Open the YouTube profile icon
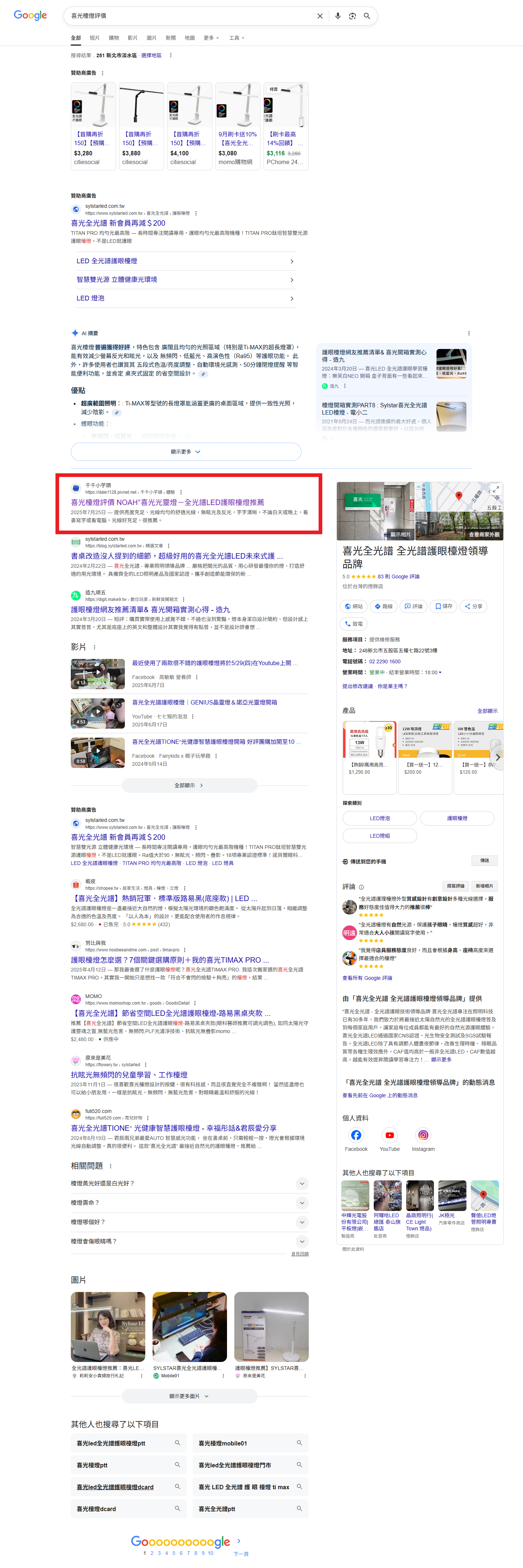The height and width of the screenshot is (1568, 523). click(389, 1135)
